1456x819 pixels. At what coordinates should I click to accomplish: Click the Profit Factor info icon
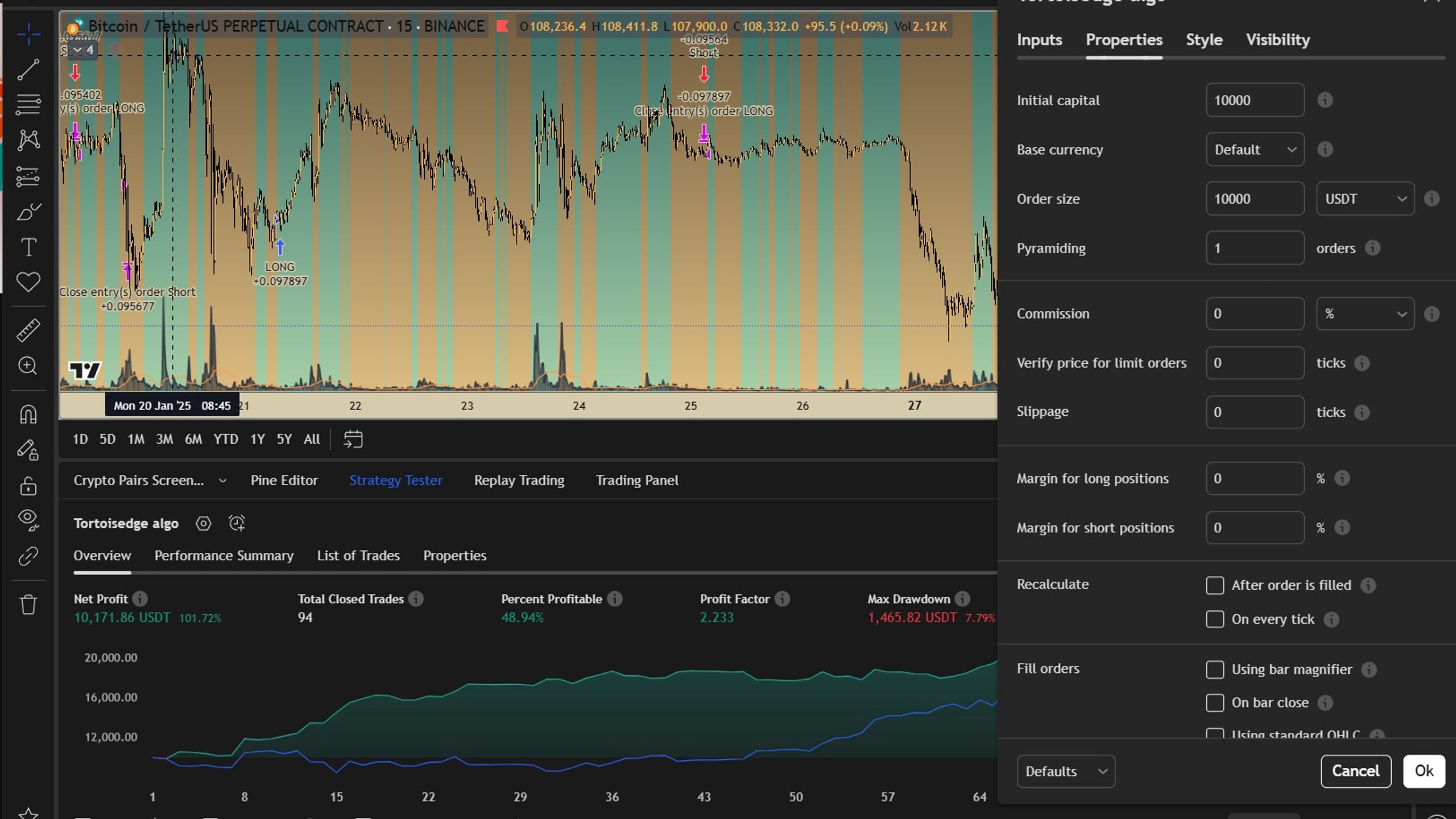[783, 599]
